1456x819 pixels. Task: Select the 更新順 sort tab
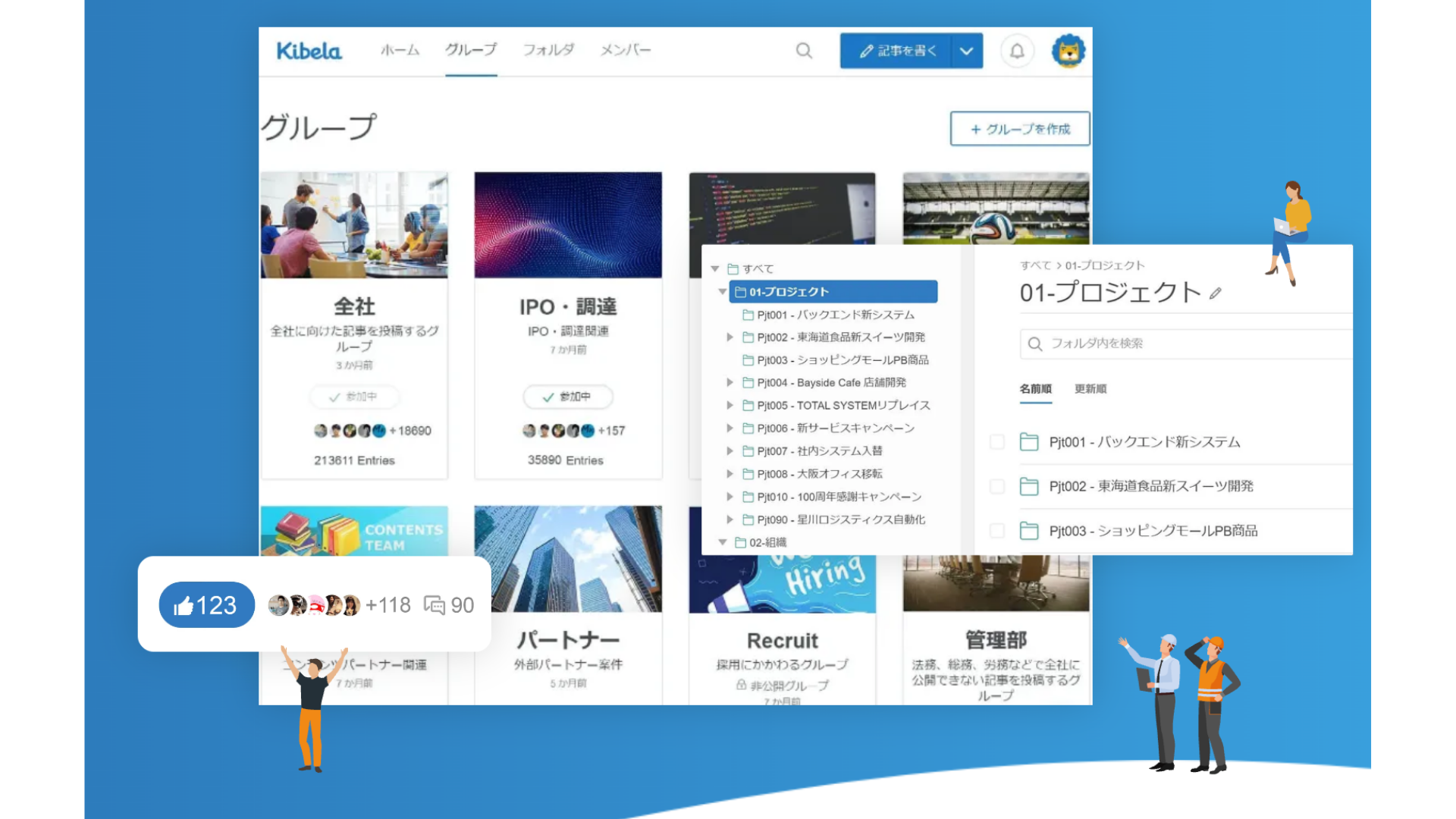pos(1090,389)
